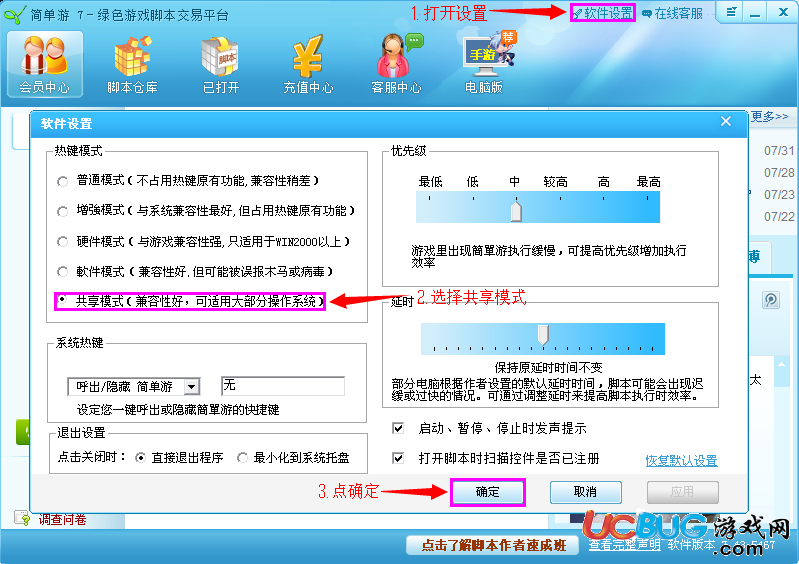Click the 软件设置 software settings link
This screenshot has height=564, width=799.
(603, 13)
